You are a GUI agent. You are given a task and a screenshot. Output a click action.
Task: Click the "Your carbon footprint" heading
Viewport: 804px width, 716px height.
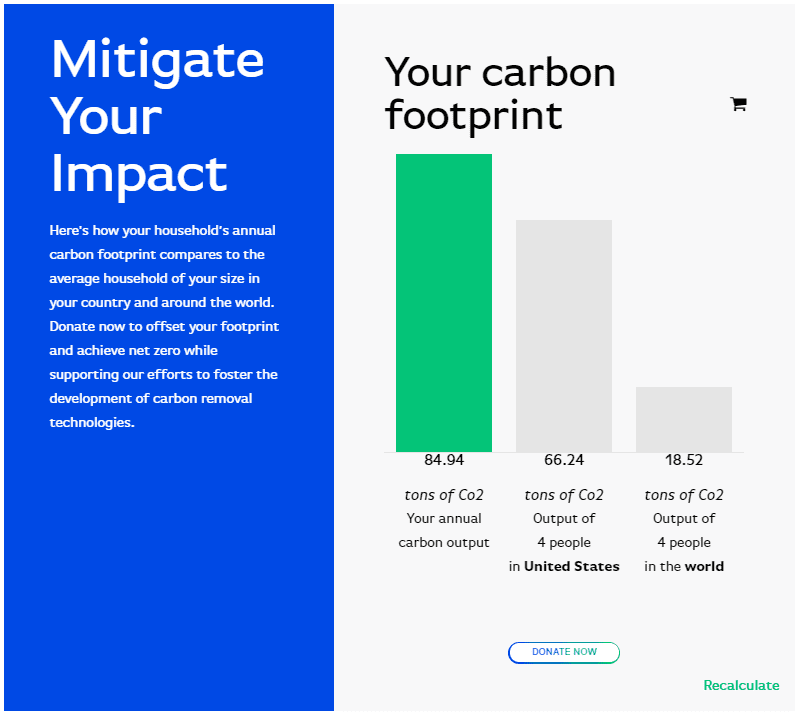pyautogui.click(x=500, y=94)
